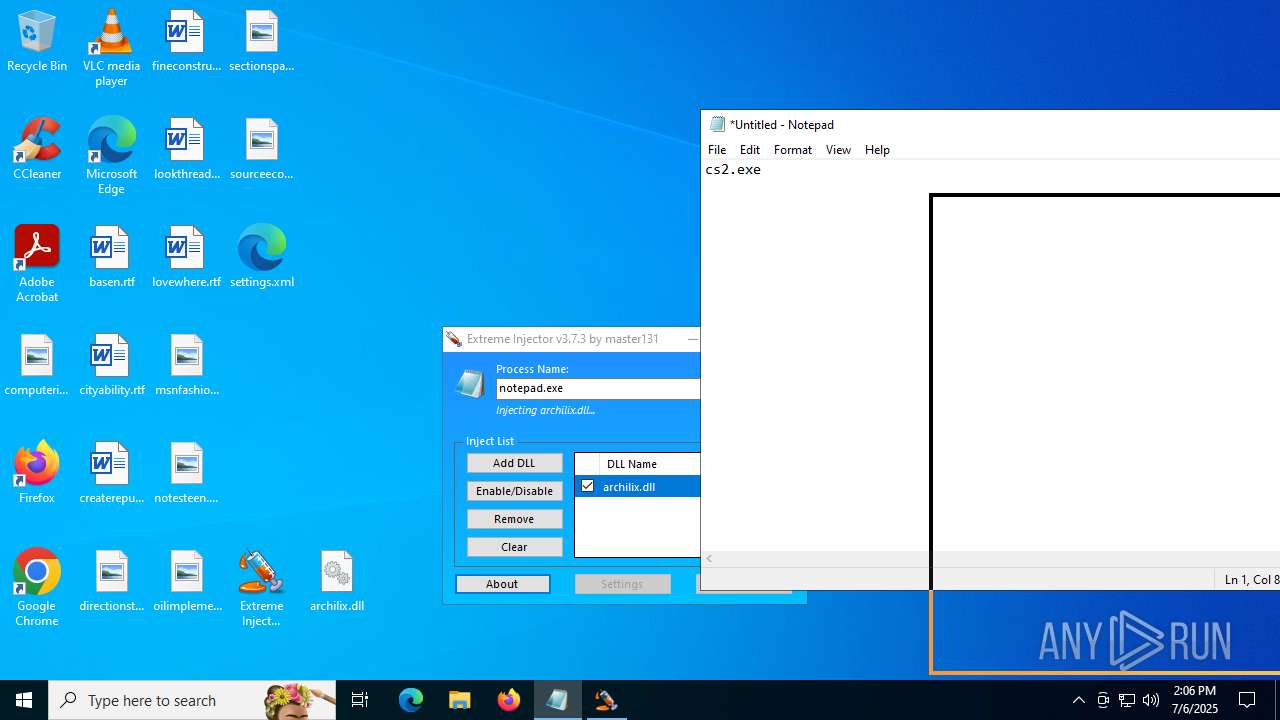The width and height of the screenshot is (1280, 720).
Task: Select basen.rtf file on desktop
Action: pos(111,258)
